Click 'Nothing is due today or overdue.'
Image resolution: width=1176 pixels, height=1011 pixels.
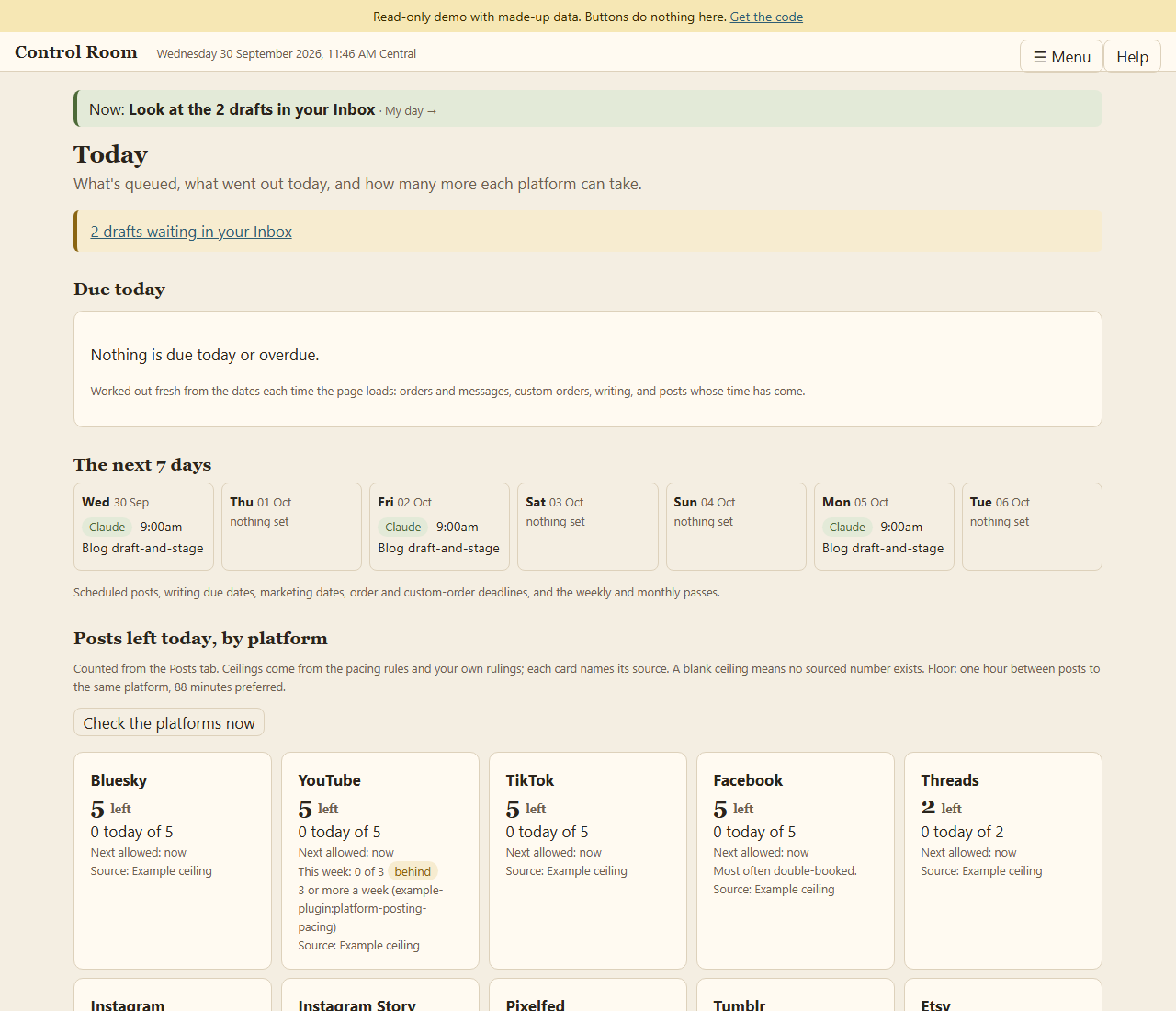coord(205,355)
